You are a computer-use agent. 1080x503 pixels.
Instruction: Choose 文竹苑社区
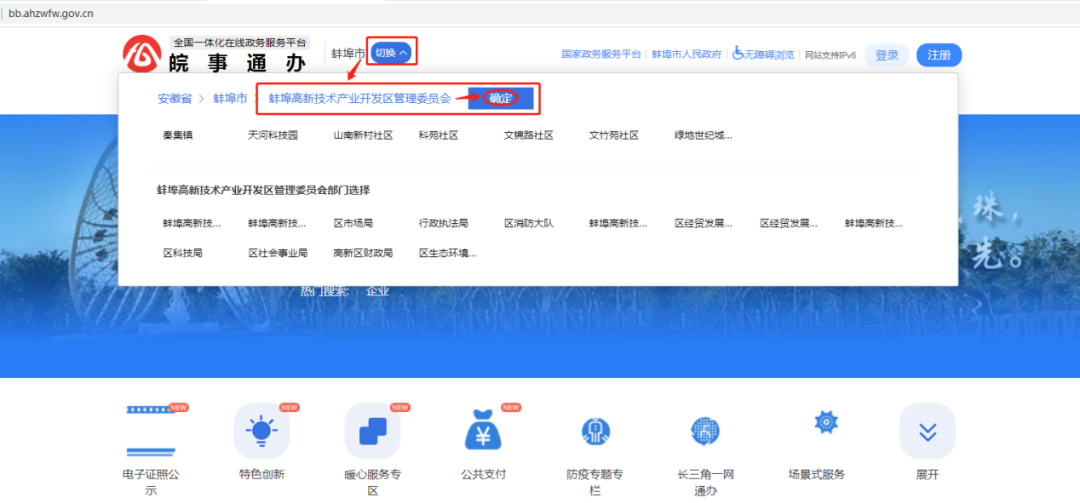pyautogui.click(x=614, y=136)
